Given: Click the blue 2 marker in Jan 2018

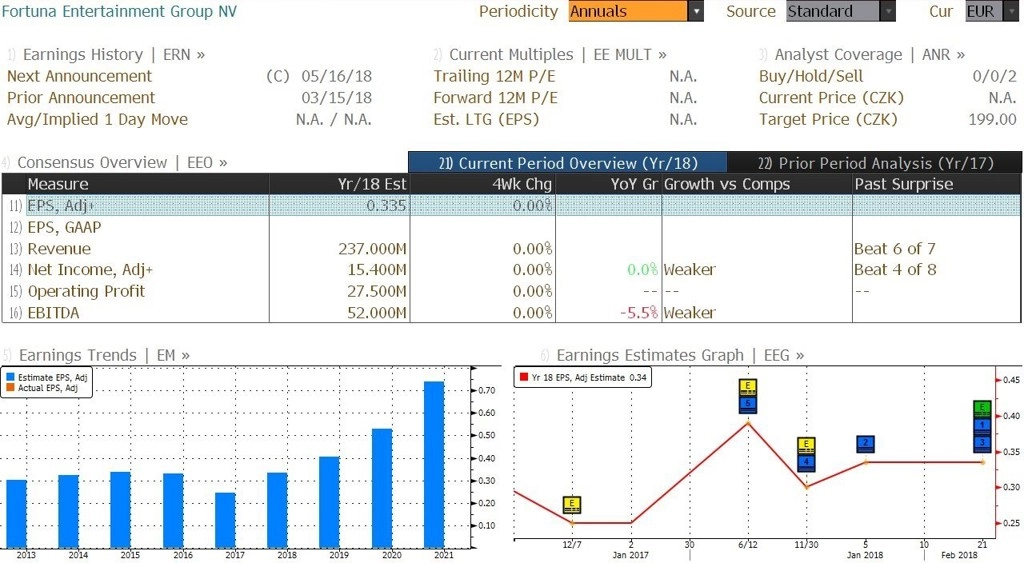Looking at the screenshot, I should (865, 443).
